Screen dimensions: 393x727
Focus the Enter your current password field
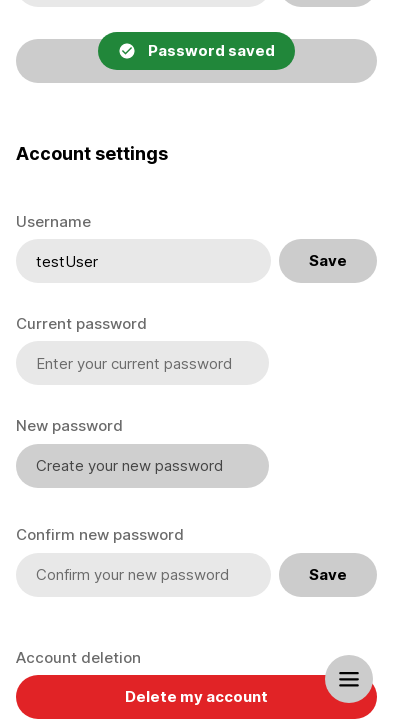point(142,363)
